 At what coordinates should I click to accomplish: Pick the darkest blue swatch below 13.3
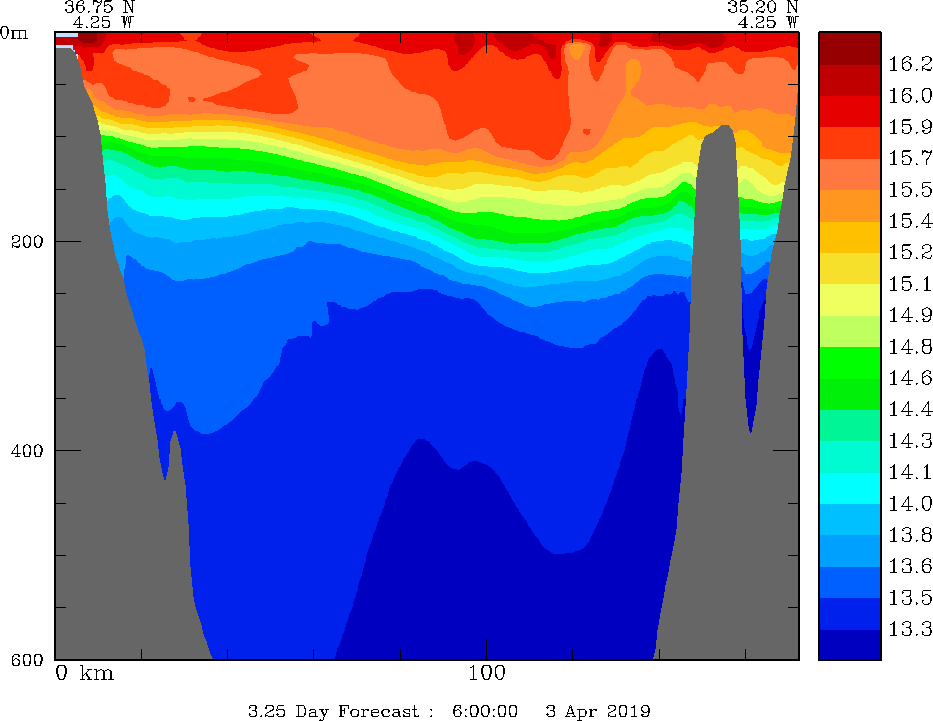point(850,645)
